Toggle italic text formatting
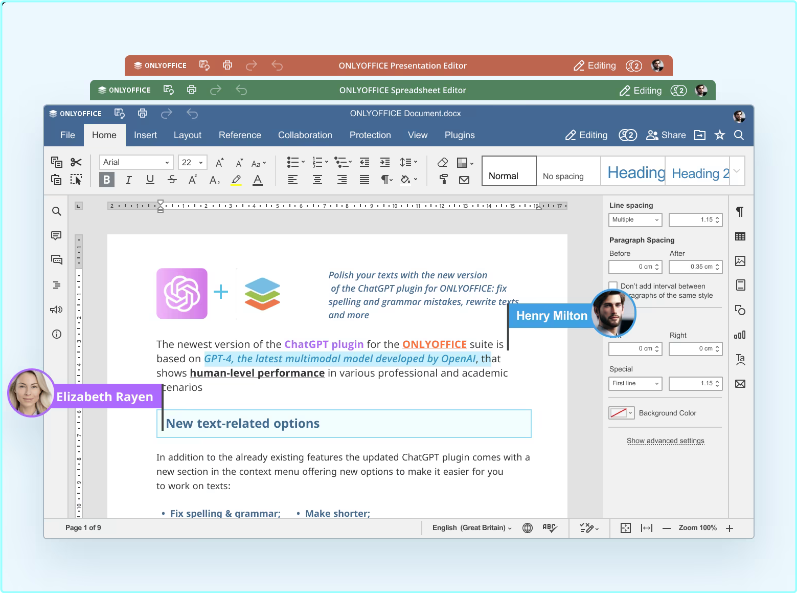The height and width of the screenshot is (593, 797). point(128,180)
